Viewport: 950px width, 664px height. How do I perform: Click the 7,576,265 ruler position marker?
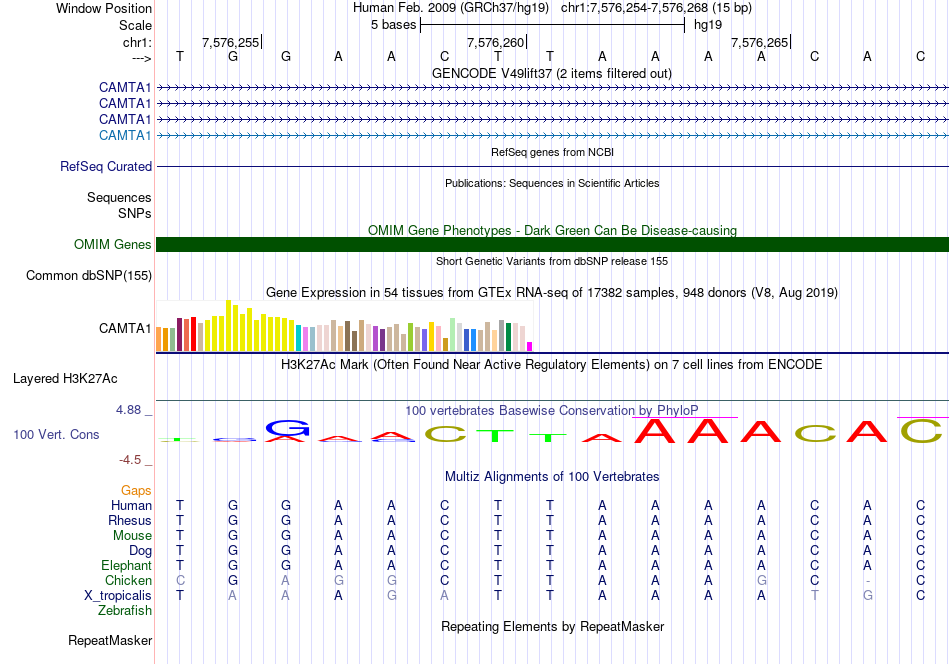[x=759, y=42]
